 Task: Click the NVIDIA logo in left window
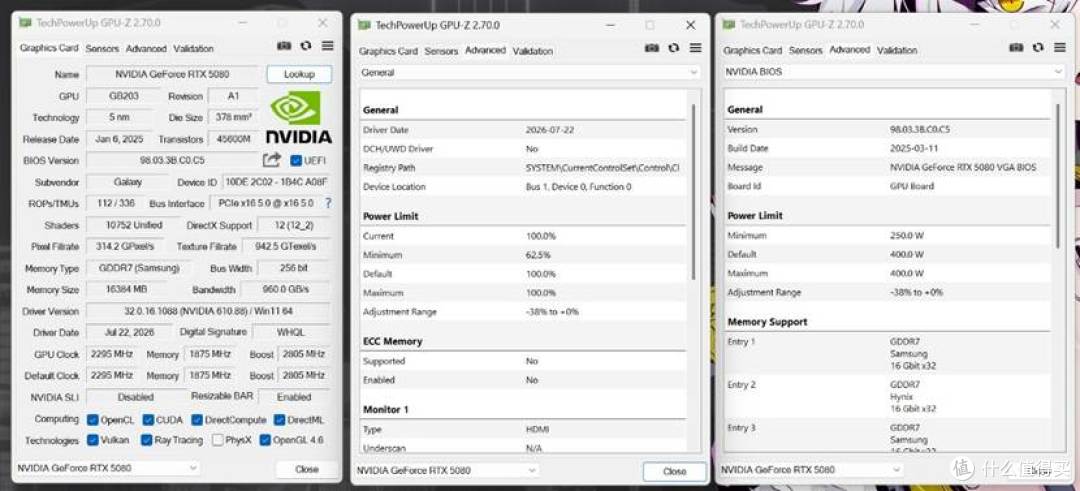click(x=298, y=117)
